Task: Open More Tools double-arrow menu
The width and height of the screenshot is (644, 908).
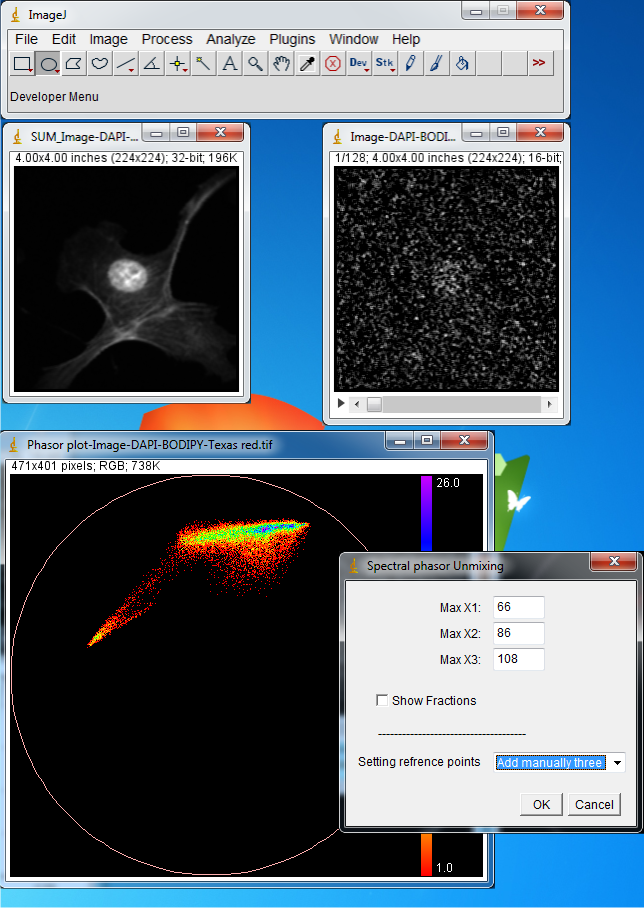Action: click(539, 64)
